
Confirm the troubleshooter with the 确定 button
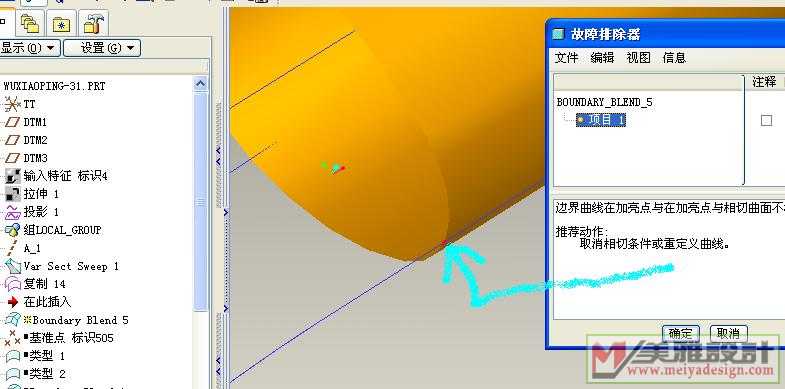click(681, 333)
